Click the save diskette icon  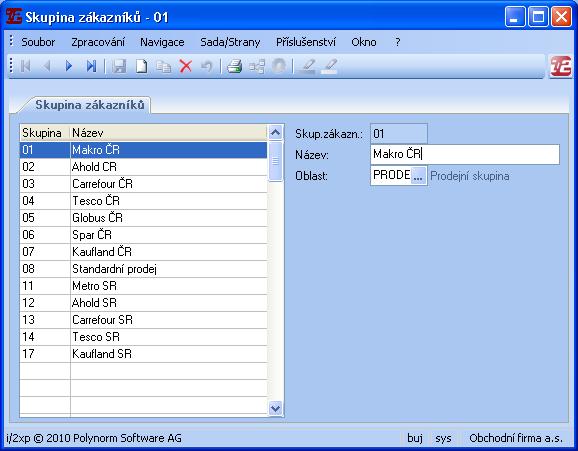(119, 66)
